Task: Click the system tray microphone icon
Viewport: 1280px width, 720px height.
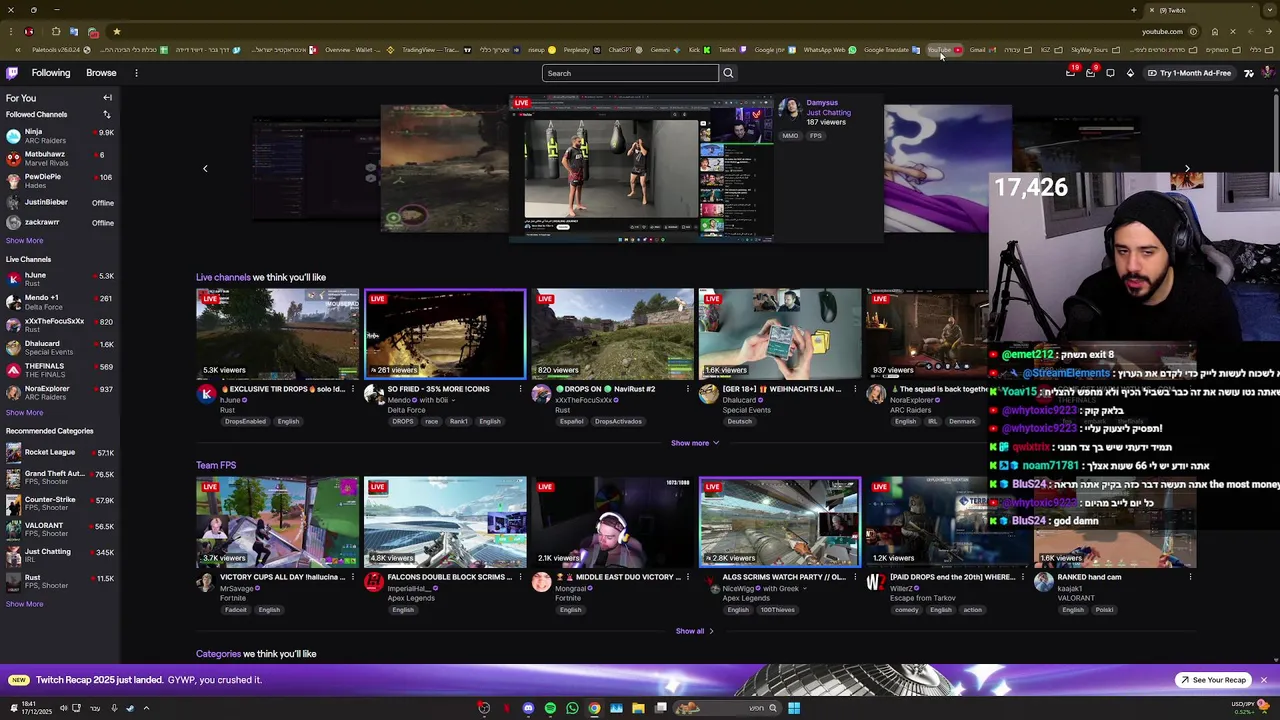Action: coord(114,708)
